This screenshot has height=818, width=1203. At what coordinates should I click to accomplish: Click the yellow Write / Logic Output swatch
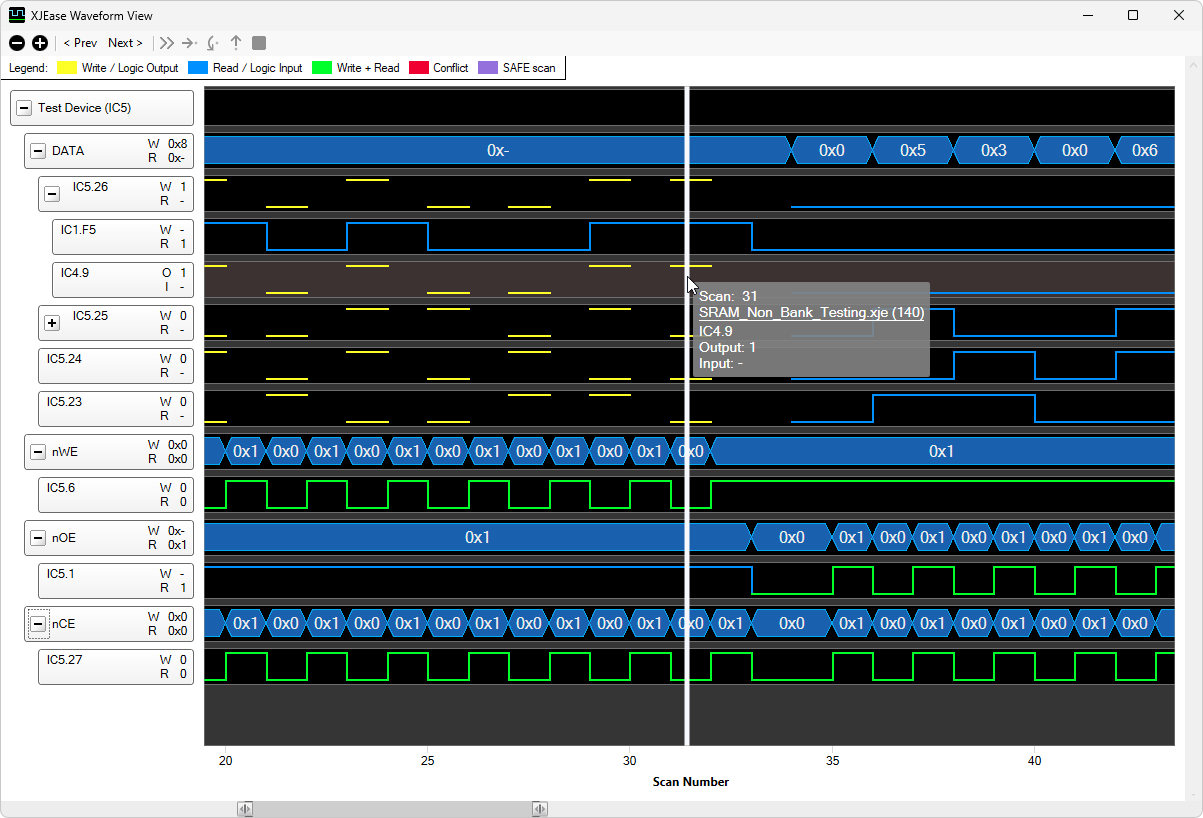tap(67, 68)
